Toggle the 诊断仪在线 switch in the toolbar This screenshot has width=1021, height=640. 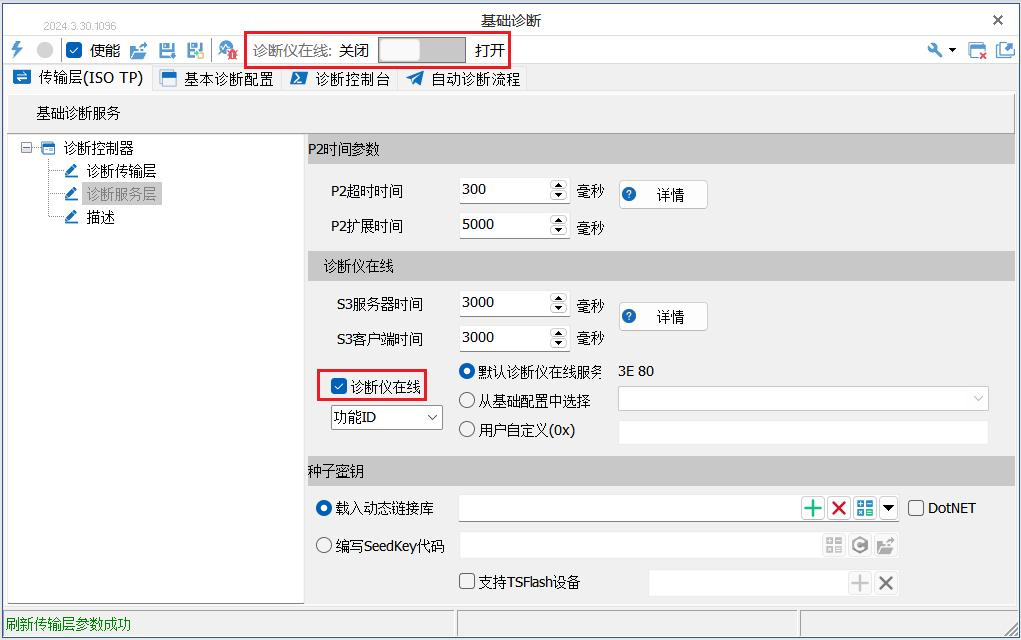click(422, 50)
